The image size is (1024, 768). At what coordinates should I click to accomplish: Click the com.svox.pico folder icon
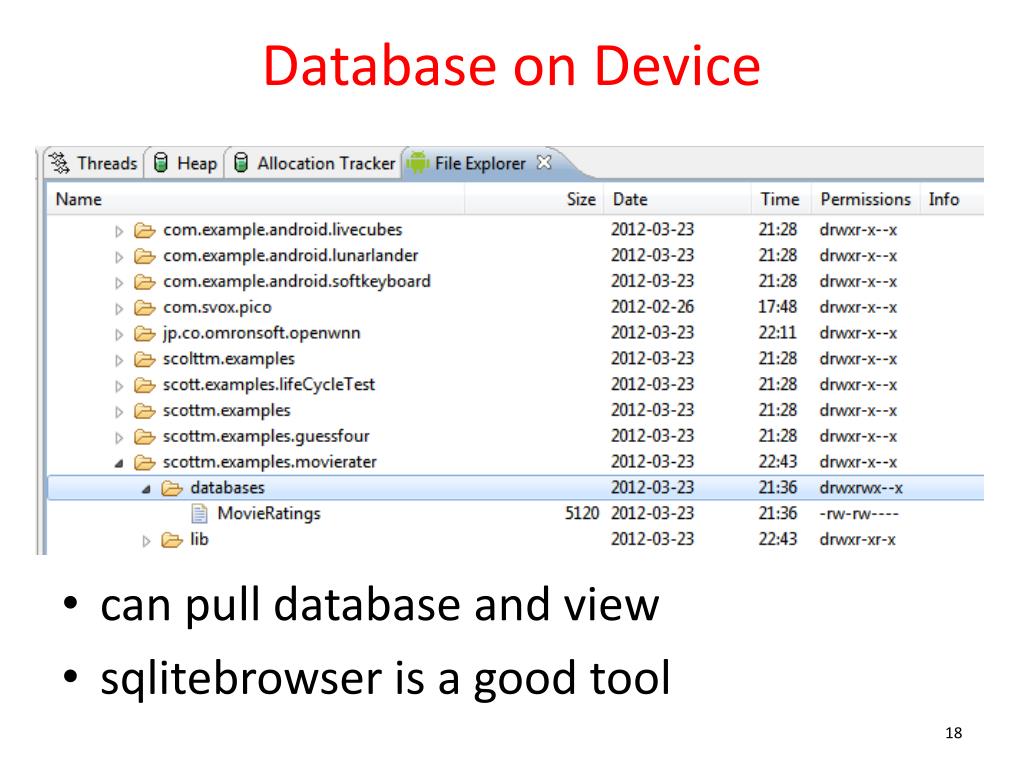[x=144, y=308]
